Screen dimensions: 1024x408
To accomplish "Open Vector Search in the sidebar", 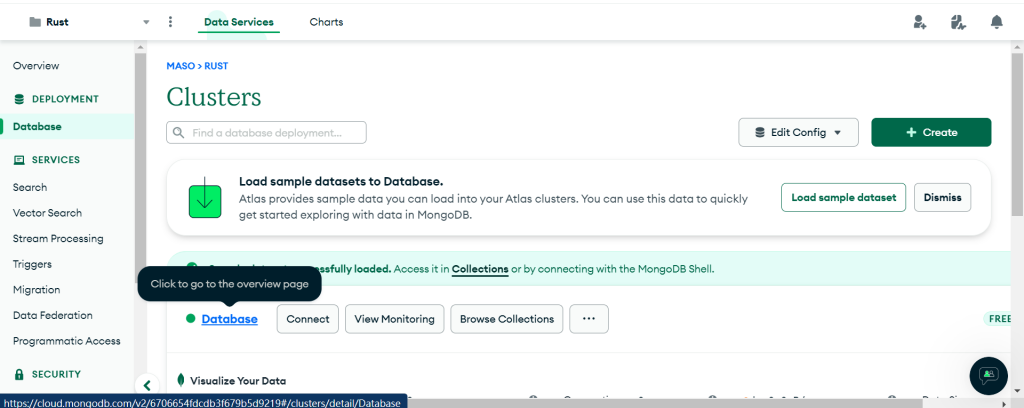I will click(48, 213).
